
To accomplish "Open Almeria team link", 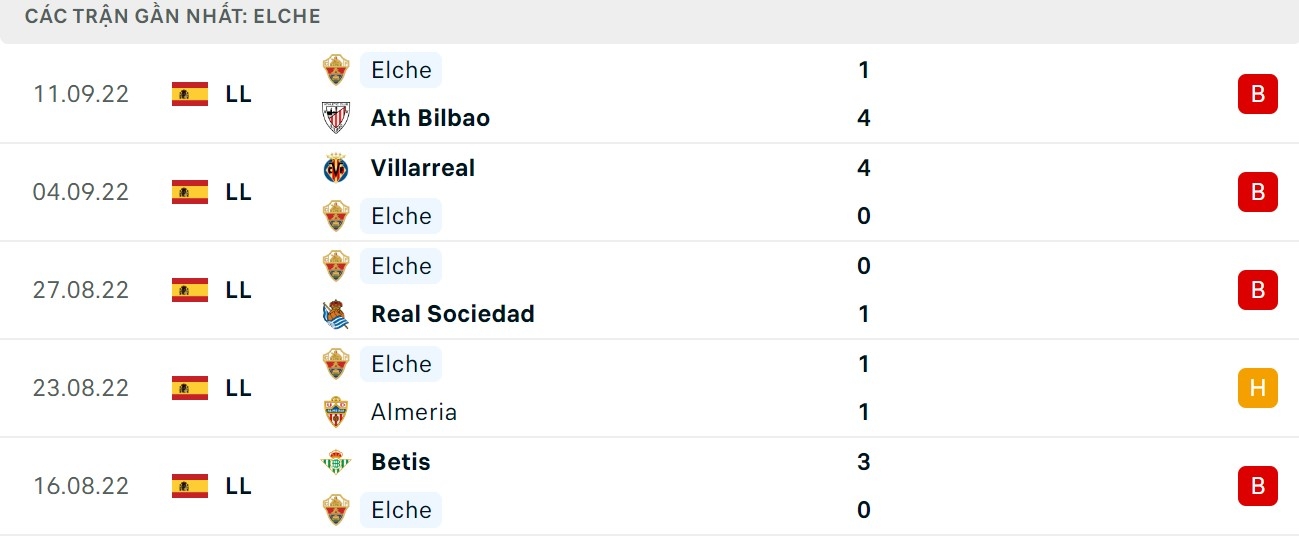I will click(413, 412).
